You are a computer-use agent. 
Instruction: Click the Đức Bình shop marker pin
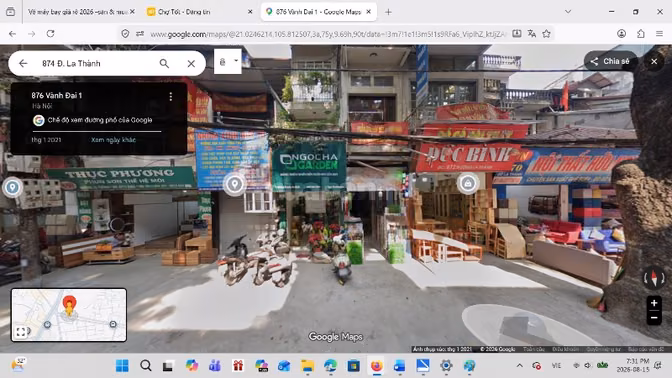tap(468, 183)
